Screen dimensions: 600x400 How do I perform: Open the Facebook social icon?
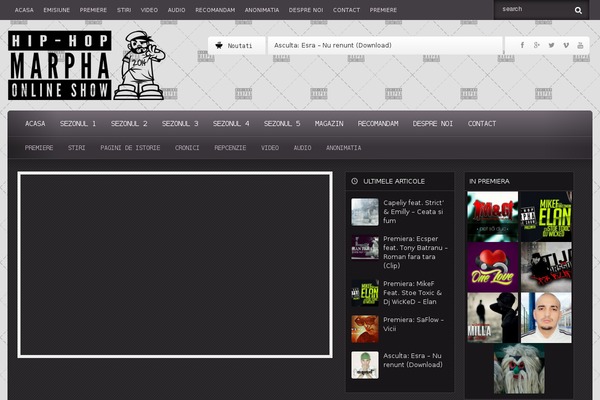click(x=522, y=45)
